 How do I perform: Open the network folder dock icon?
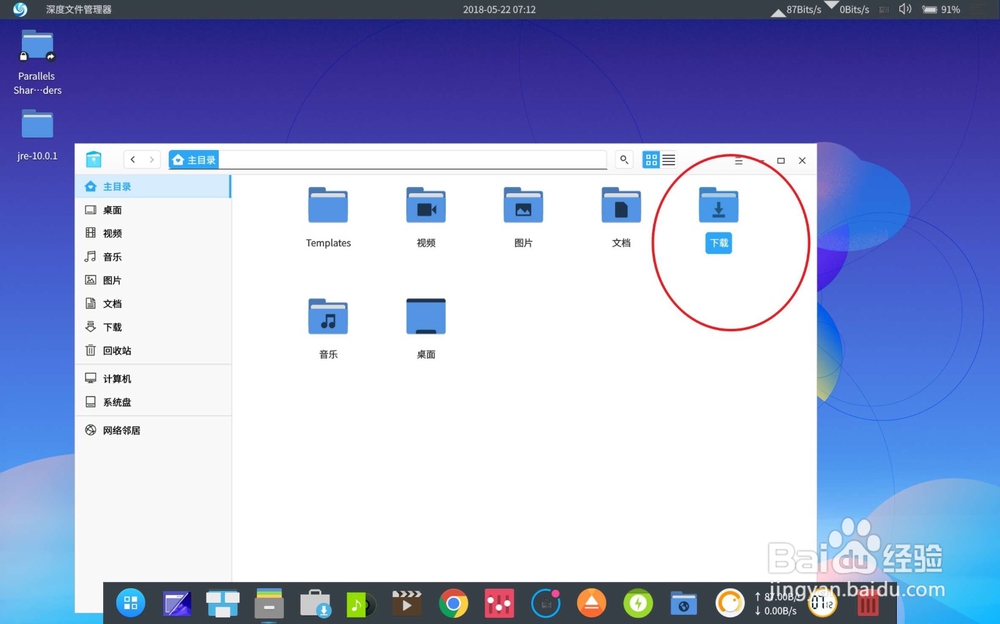684,604
